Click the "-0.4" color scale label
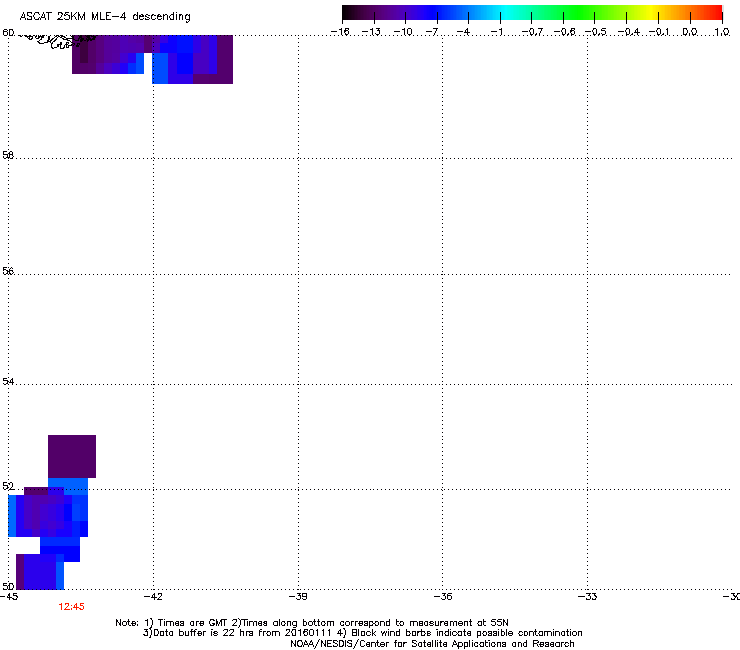Viewport: 740px width, 650px height. 629,32
